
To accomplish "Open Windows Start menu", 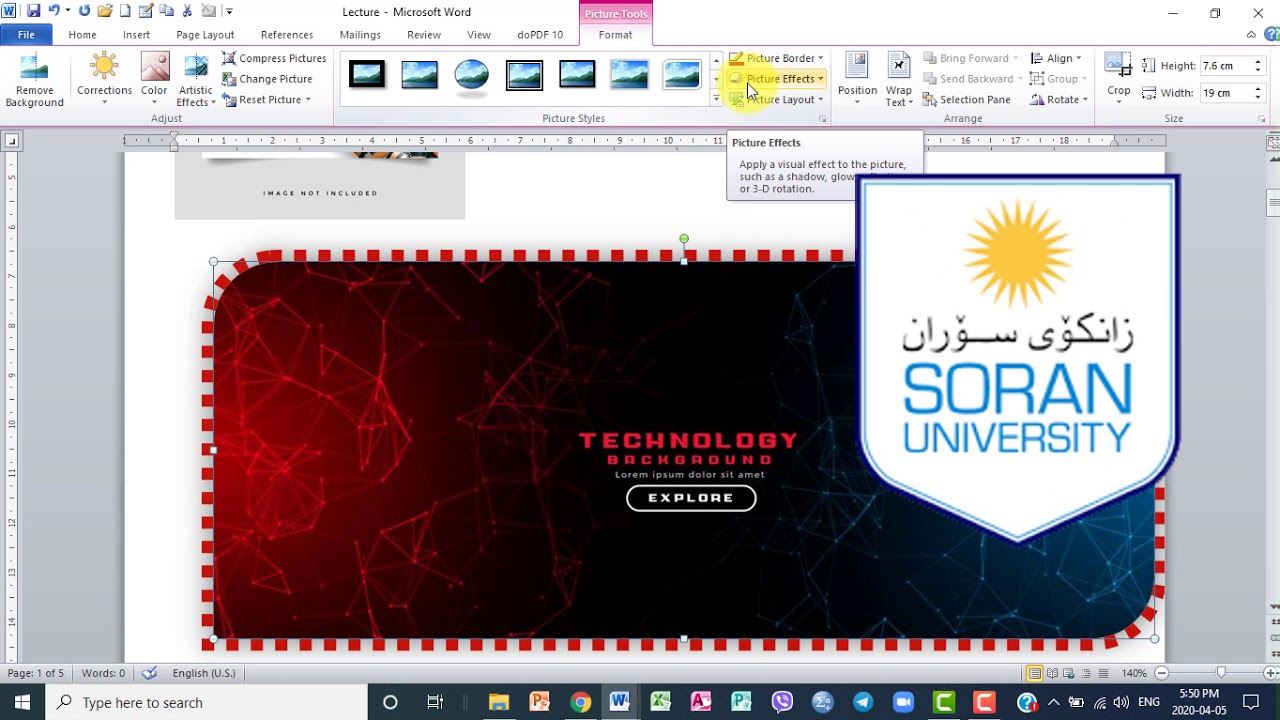I will point(23,702).
